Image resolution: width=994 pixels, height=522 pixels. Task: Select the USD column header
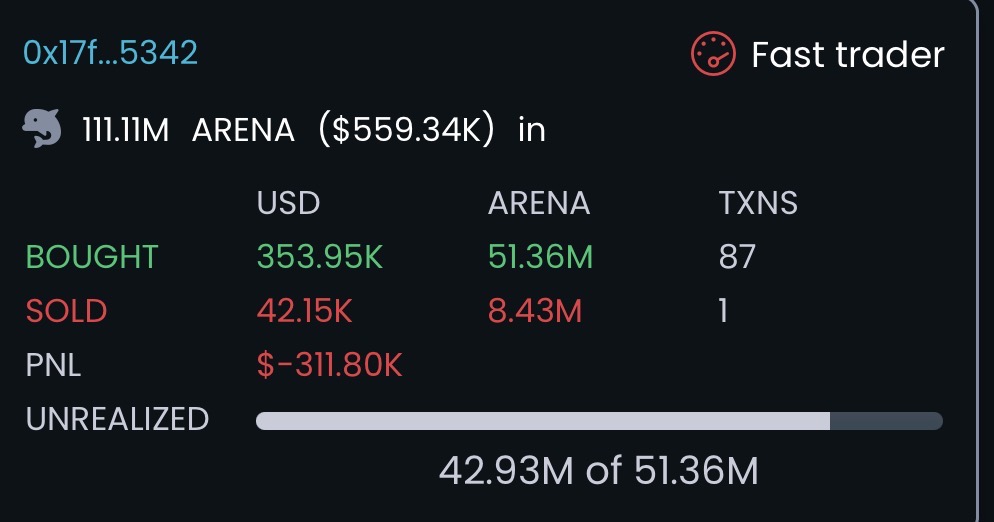(x=288, y=204)
